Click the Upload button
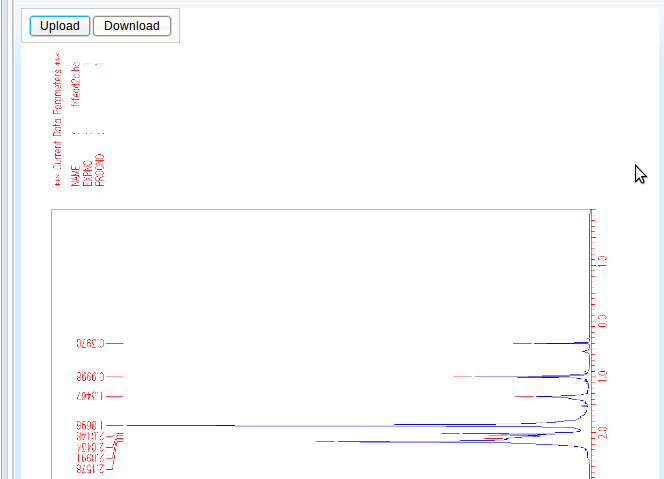Viewport: 664px width, 479px height. pyautogui.click(x=60, y=26)
